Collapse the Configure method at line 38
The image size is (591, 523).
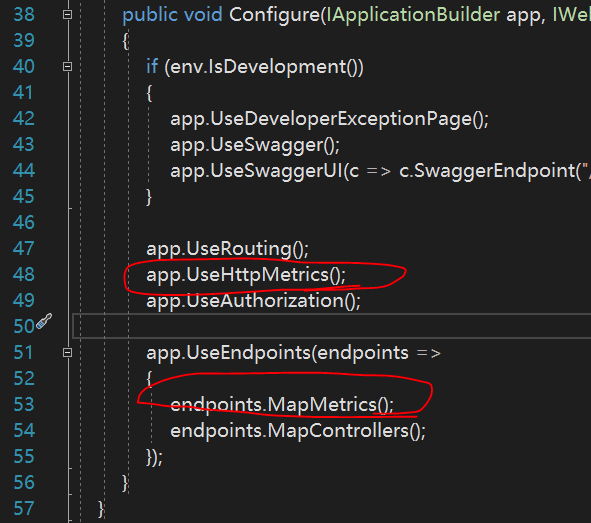67,15
